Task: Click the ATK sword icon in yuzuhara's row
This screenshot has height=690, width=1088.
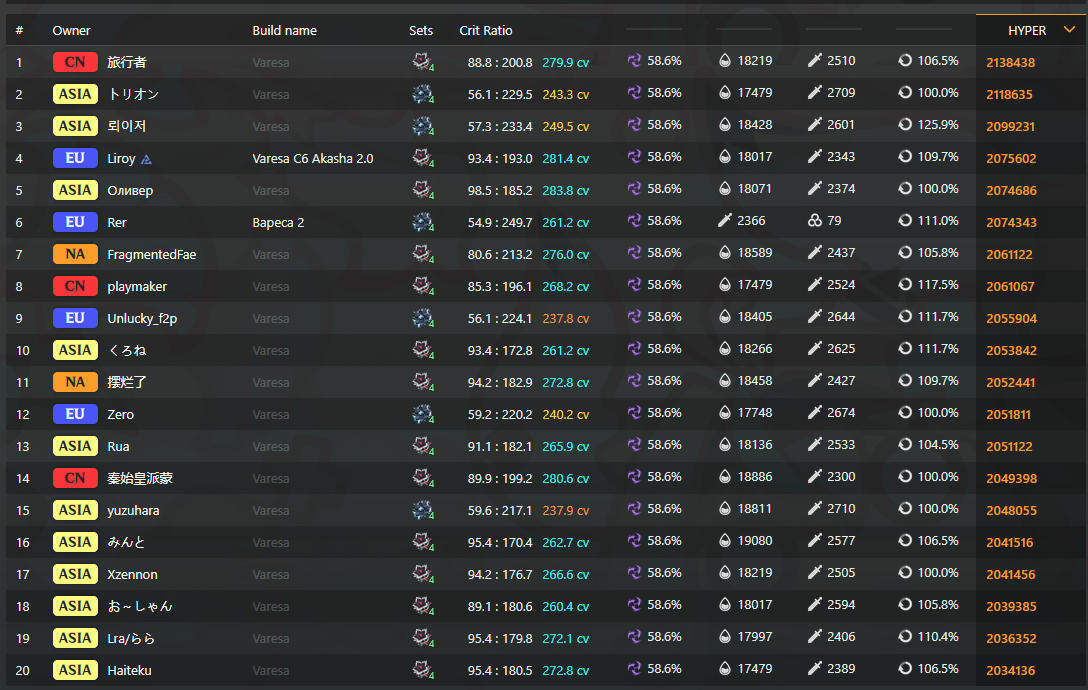Action: pyautogui.click(x=815, y=510)
